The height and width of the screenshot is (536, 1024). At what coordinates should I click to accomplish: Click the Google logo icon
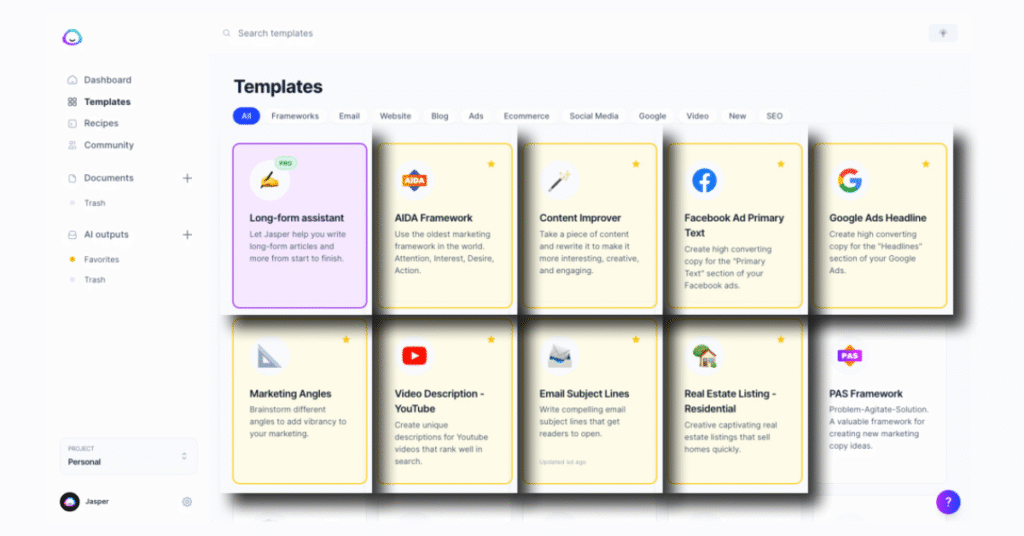[x=850, y=180]
